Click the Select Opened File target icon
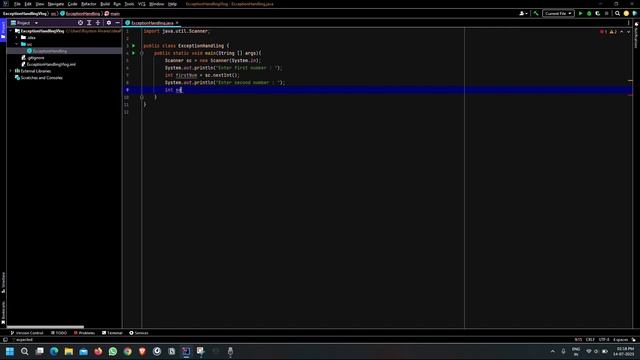The width and height of the screenshot is (640, 360). [x=80, y=23]
